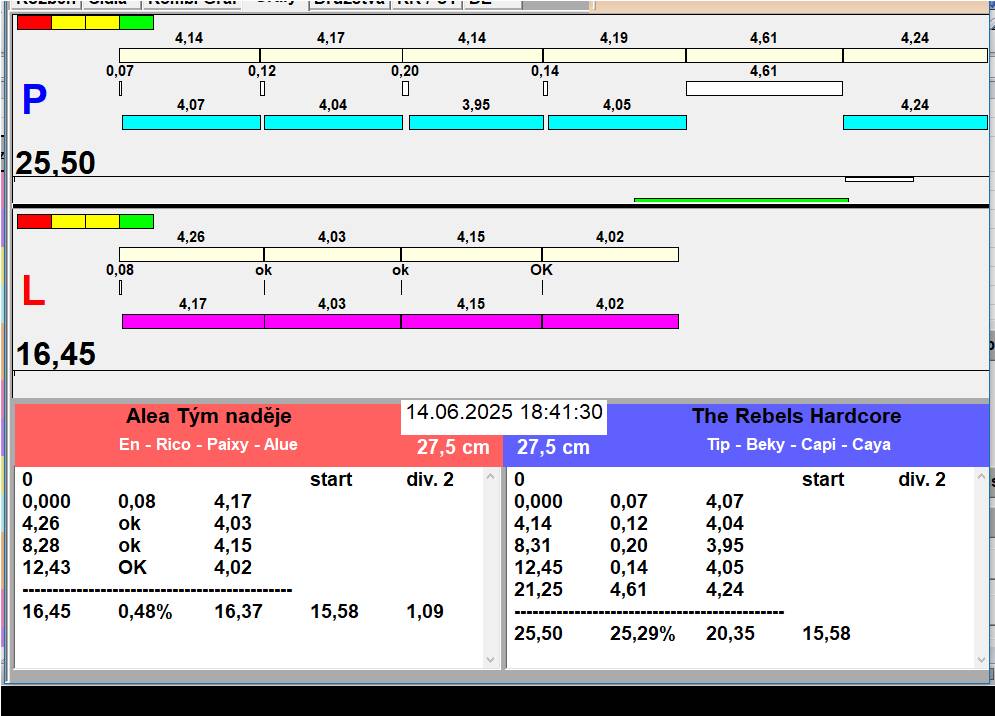Click the white 4,61 bar in lane P

[x=764, y=89]
